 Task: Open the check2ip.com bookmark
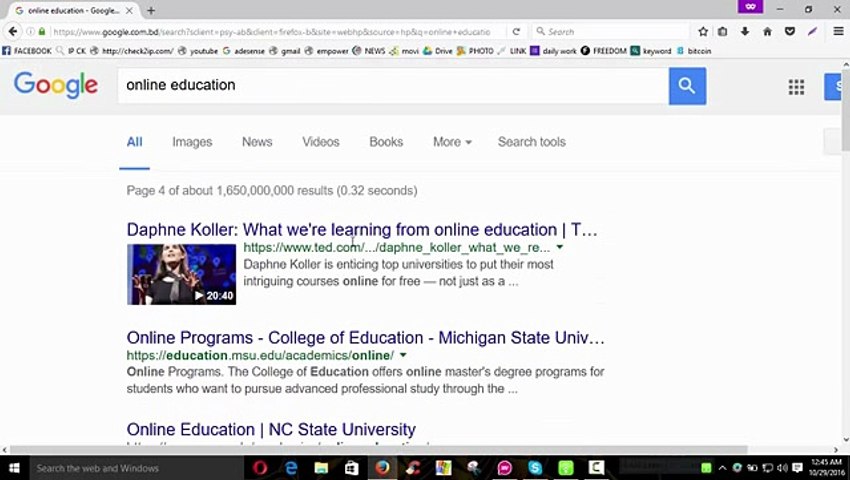click(132, 51)
